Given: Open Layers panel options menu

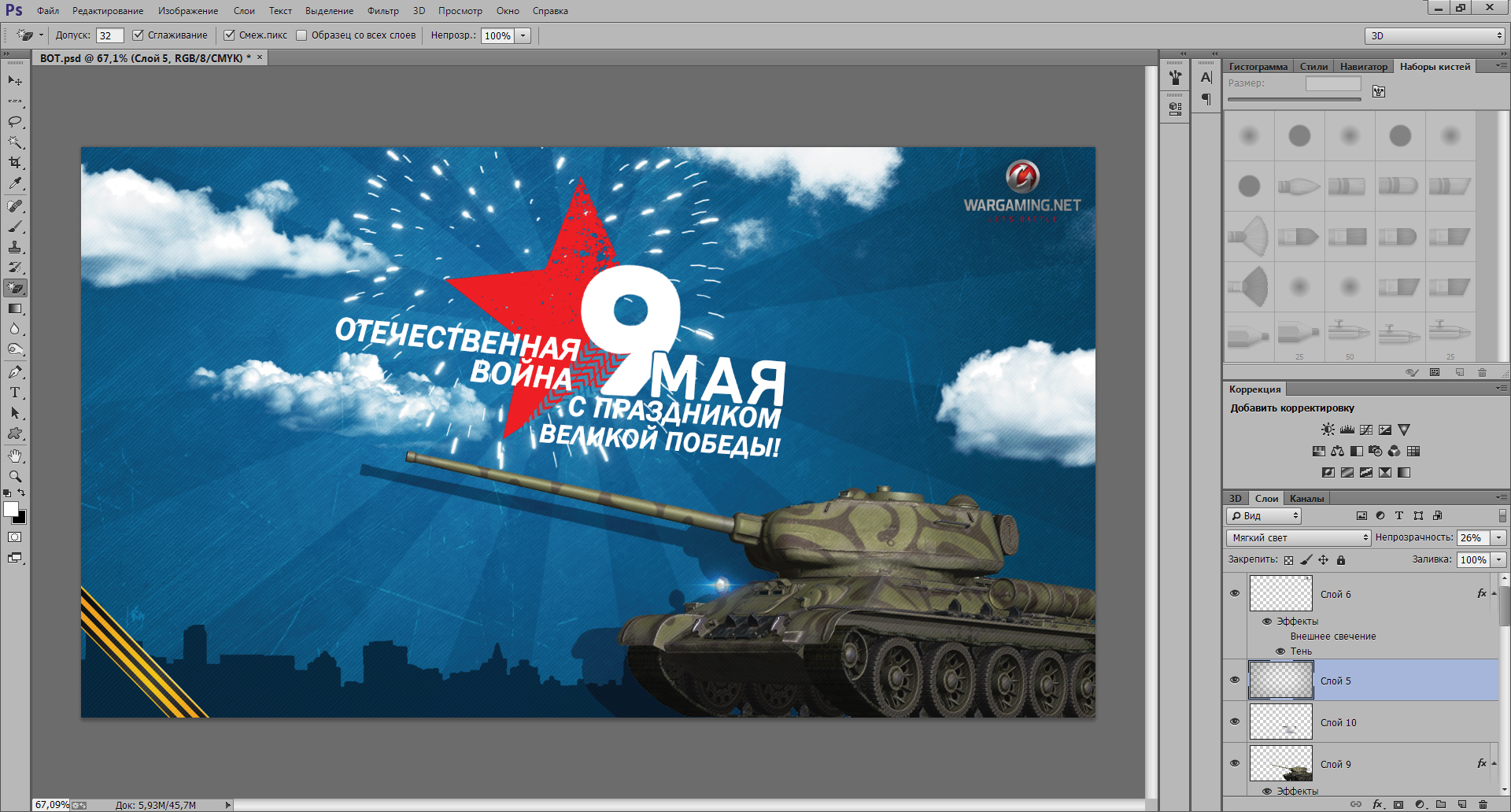Looking at the screenshot, I should point(1502,498).
